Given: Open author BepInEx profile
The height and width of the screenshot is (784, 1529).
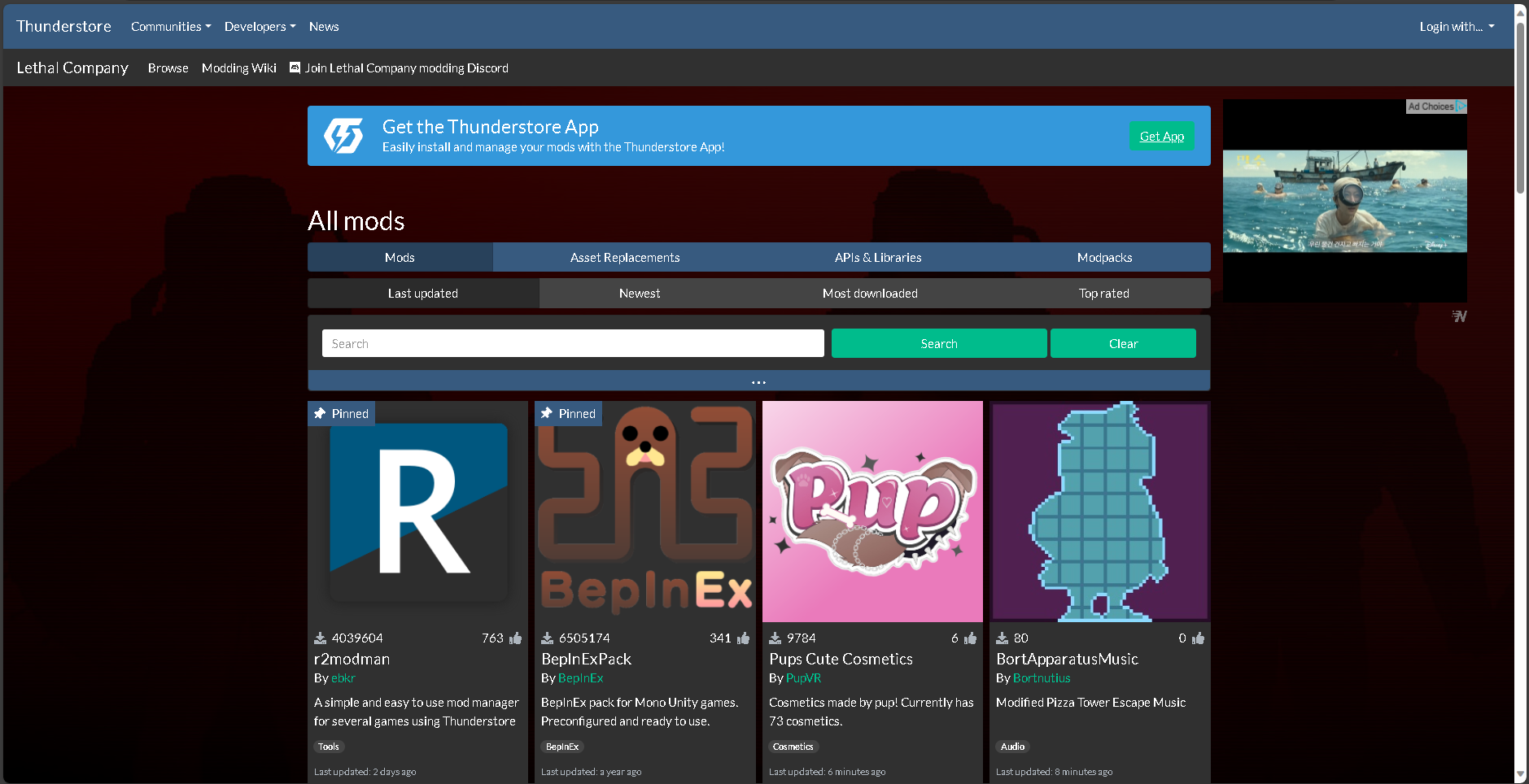Looking at the screenshot, I should click(581, 678).
